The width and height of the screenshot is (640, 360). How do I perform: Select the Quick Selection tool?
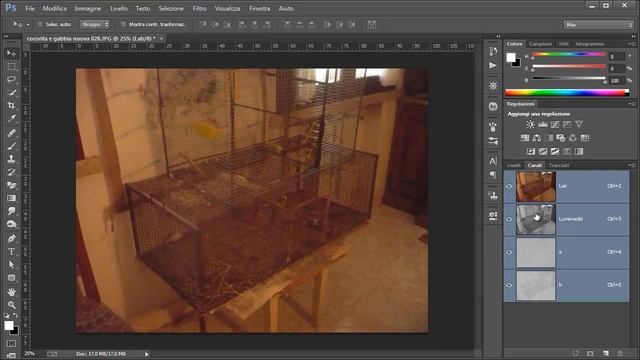11,92
